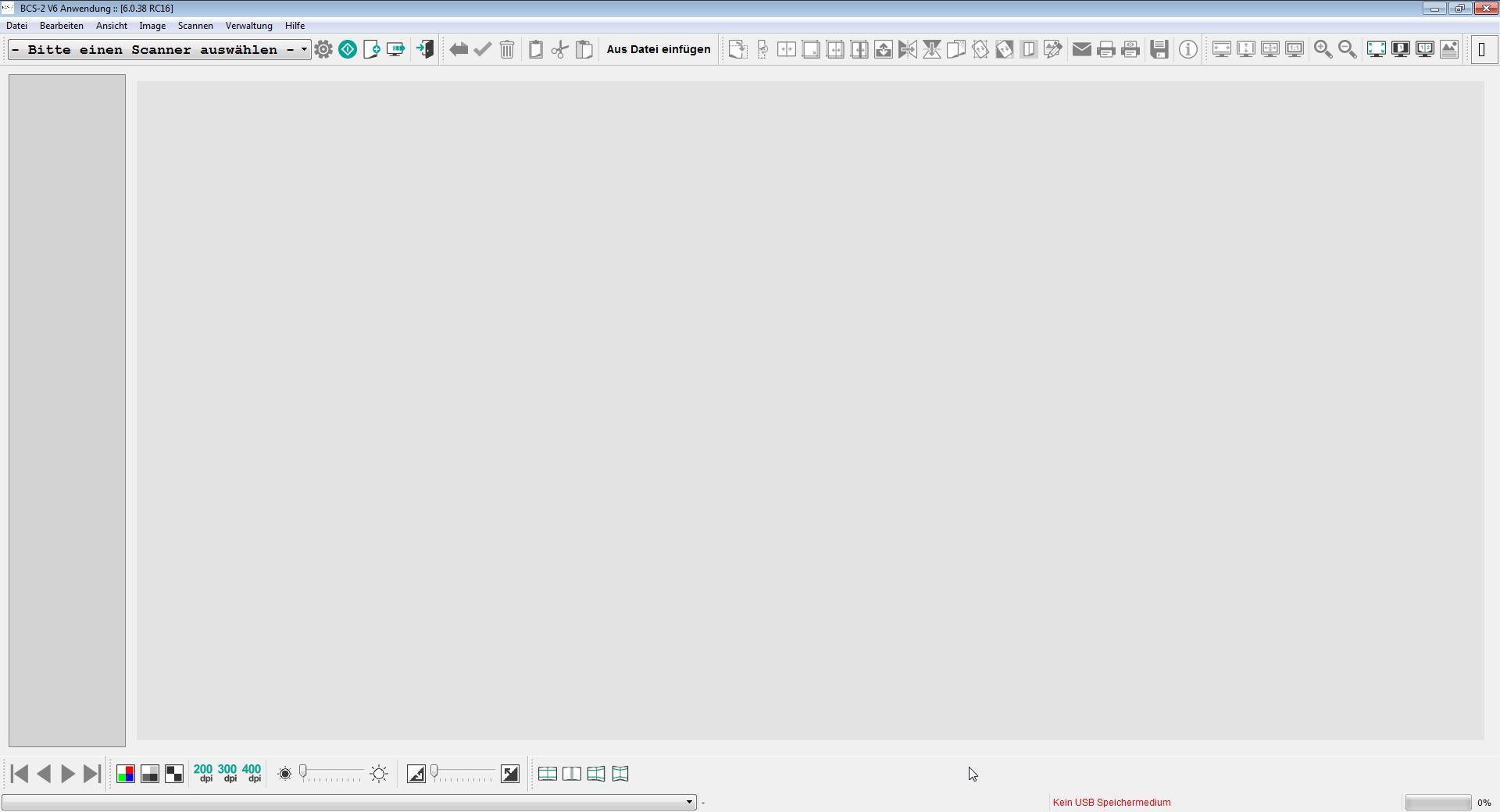Click the scissors cut icon
This screenshot has height=812, width=1500.
(x=560, y=49)
